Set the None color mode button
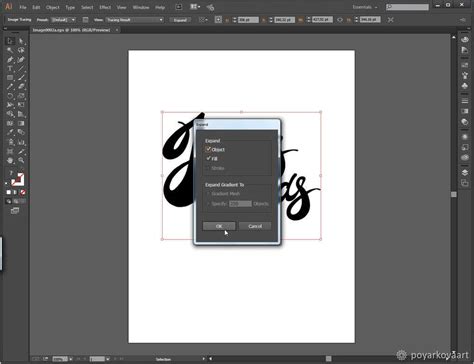This screenshot has height=364, width=474. (23, 192)
